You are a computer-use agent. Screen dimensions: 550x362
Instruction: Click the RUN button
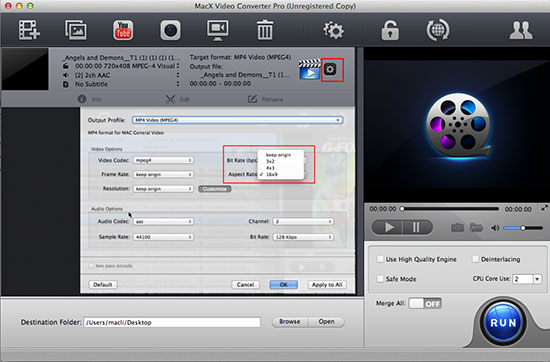(x=503, y=322)
